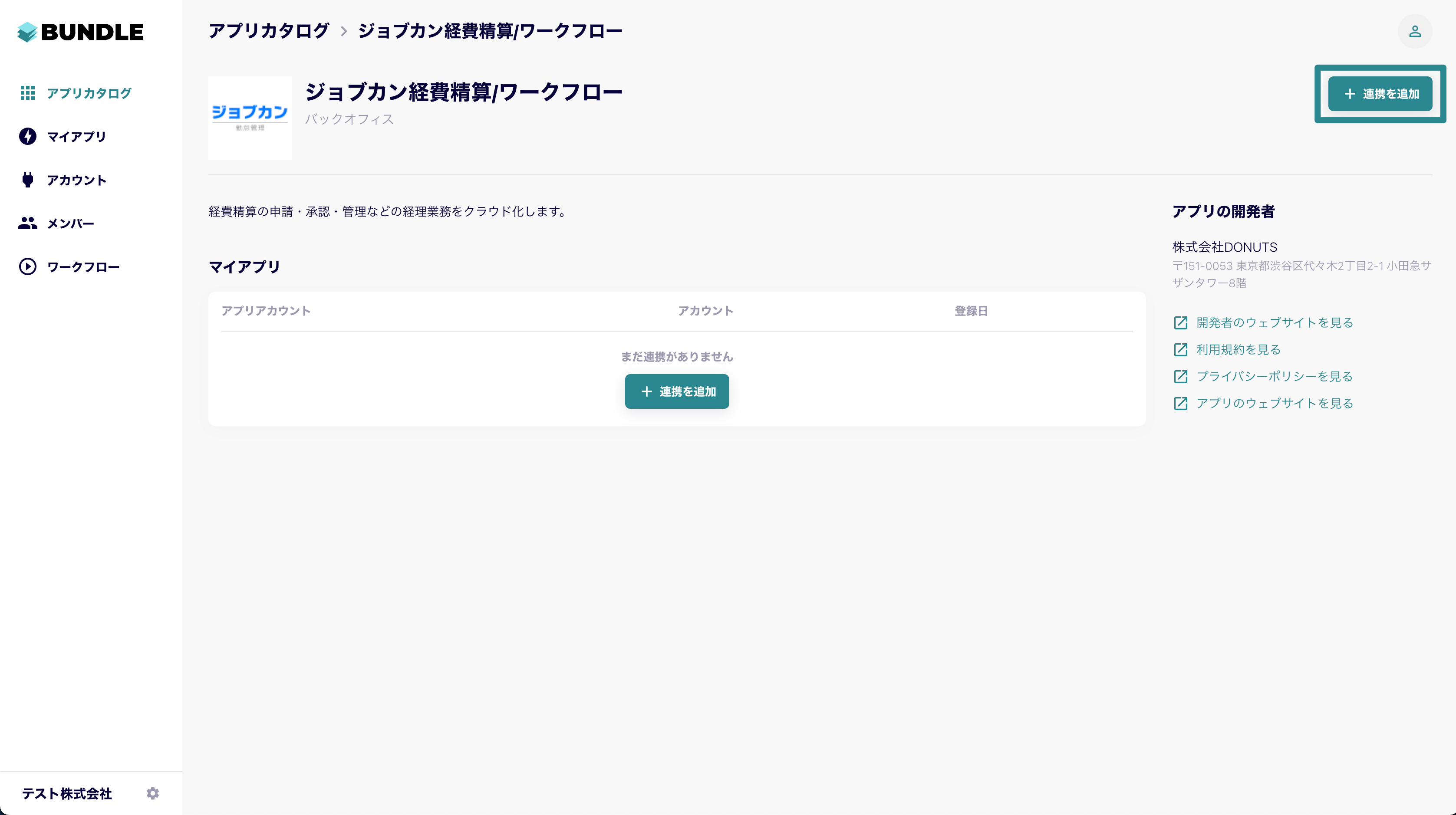Click テスト株式会社 company name

click(x=67, y=794)
